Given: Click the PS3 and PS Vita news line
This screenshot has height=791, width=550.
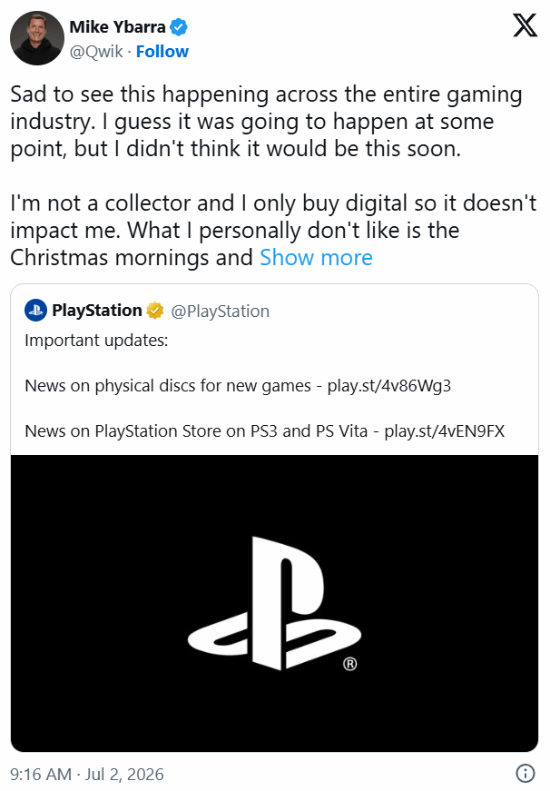Looking at the screenshot, I should coord(264,431).
